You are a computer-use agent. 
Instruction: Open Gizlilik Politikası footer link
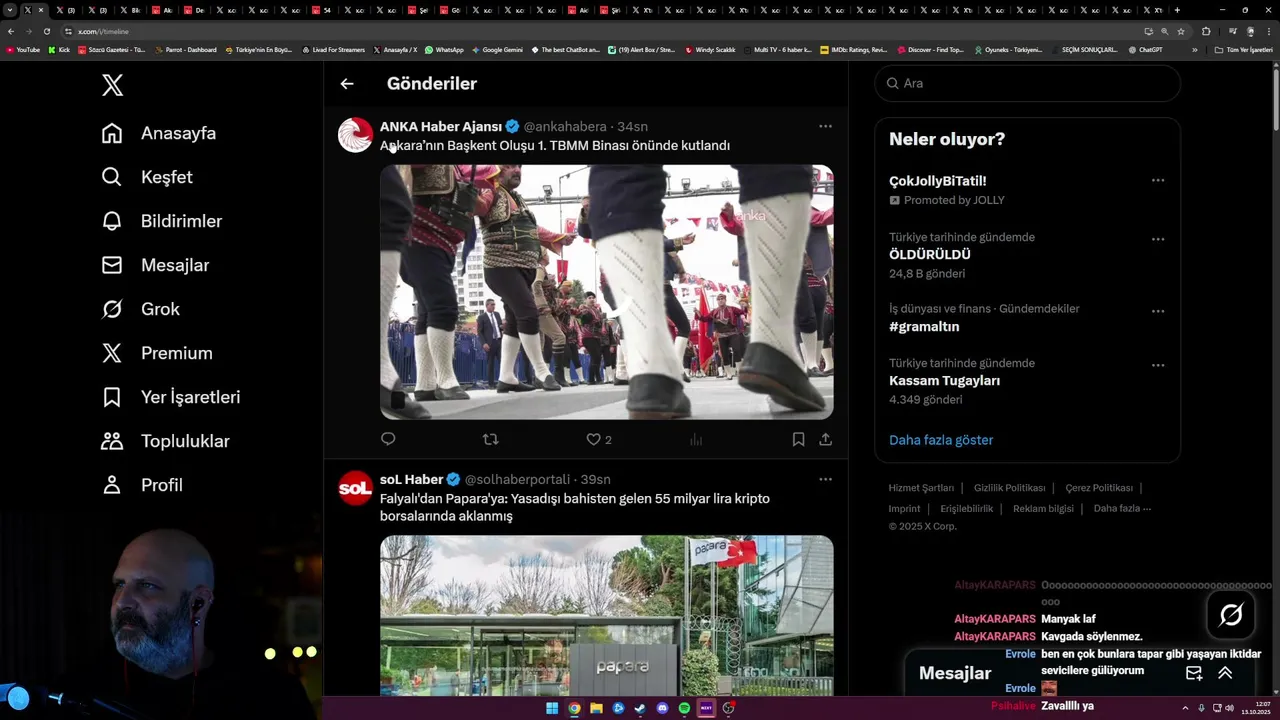click(1010, 488)
